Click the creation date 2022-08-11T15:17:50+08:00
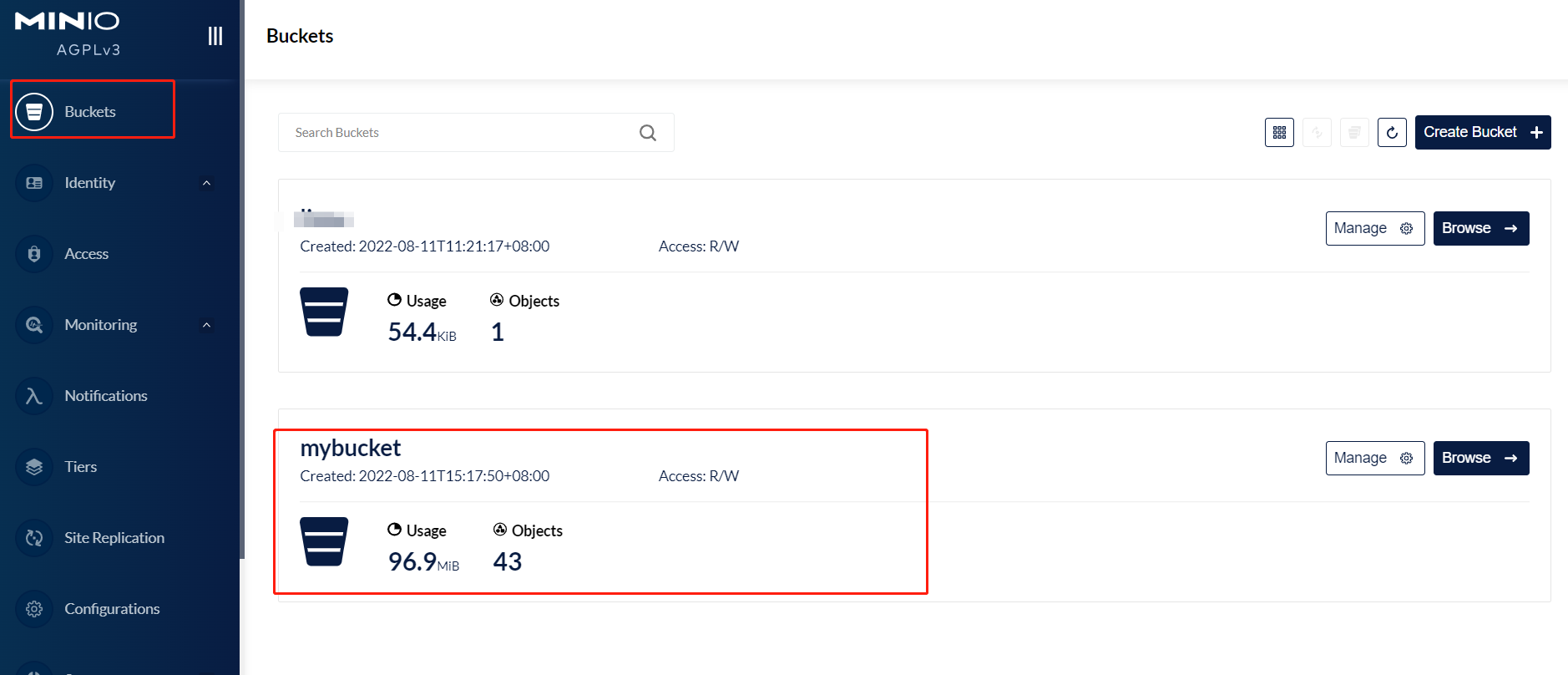Screen dimensions: 1568x675 [454, 476]
